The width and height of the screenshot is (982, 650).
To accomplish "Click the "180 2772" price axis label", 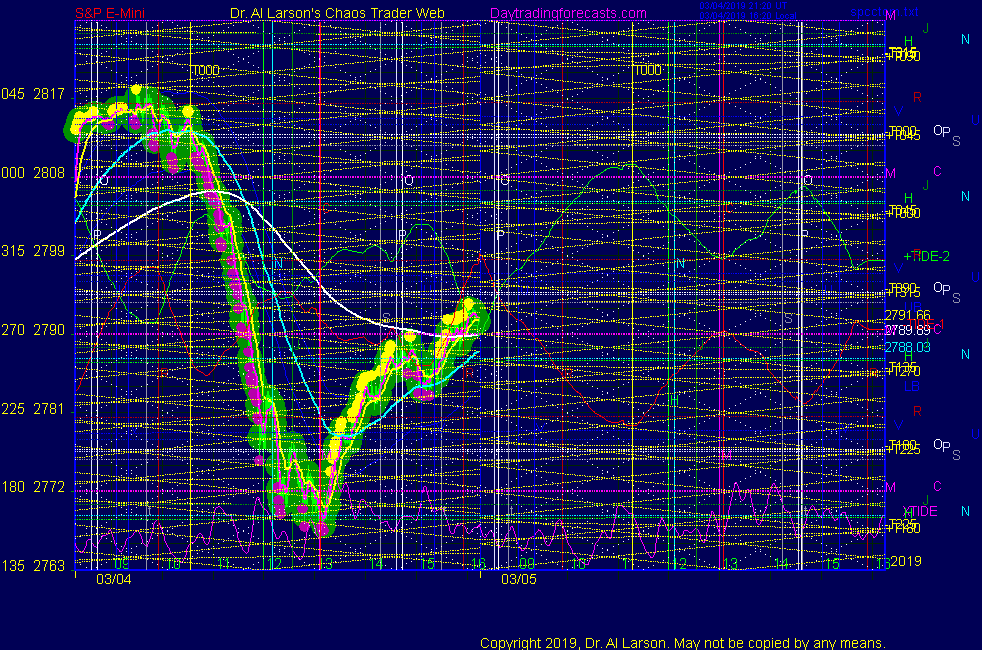I will click(33, 487).
